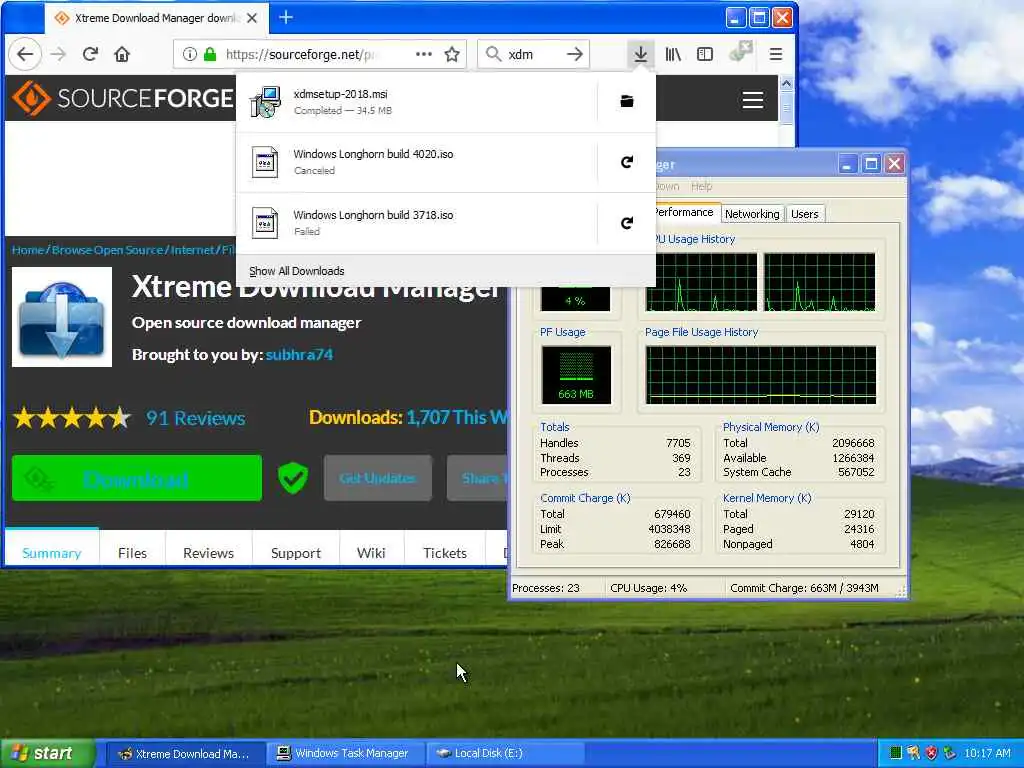Show site information icon in address bar

click(x=189, y=54)
